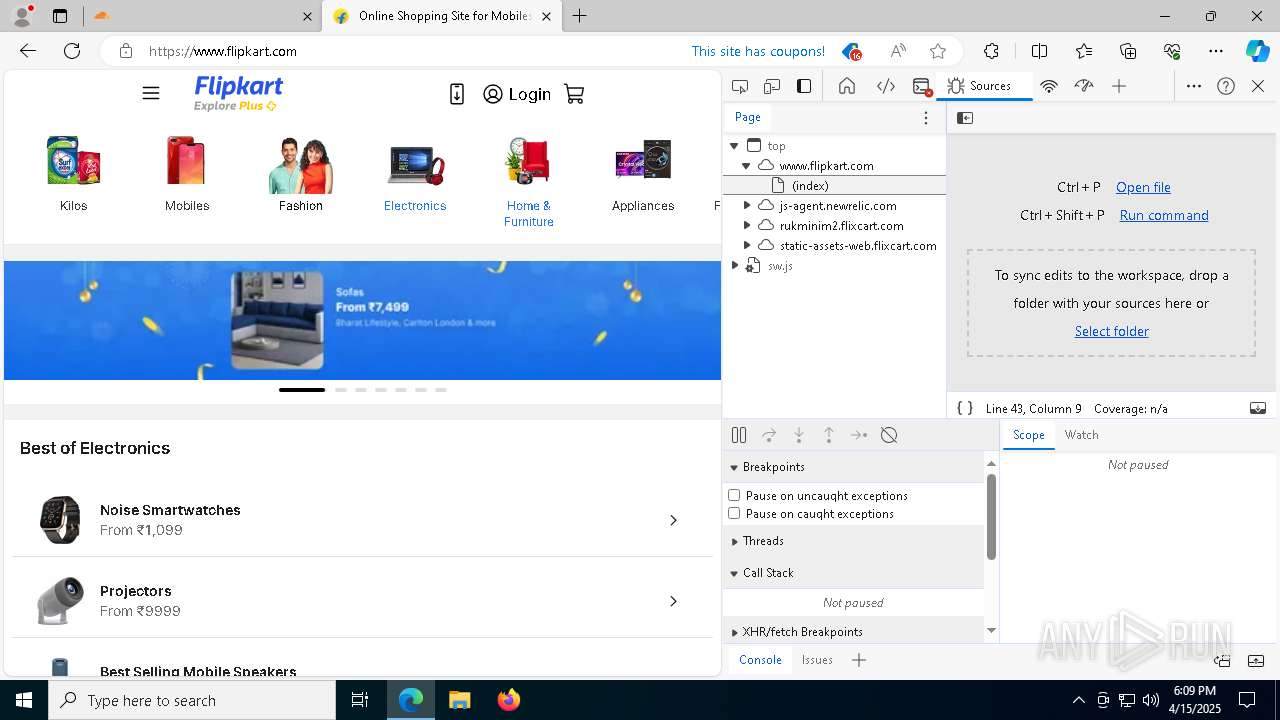Viewport: 1280px width, 720px height.
Task: Click the Run command link
Action: [1164, 215]
